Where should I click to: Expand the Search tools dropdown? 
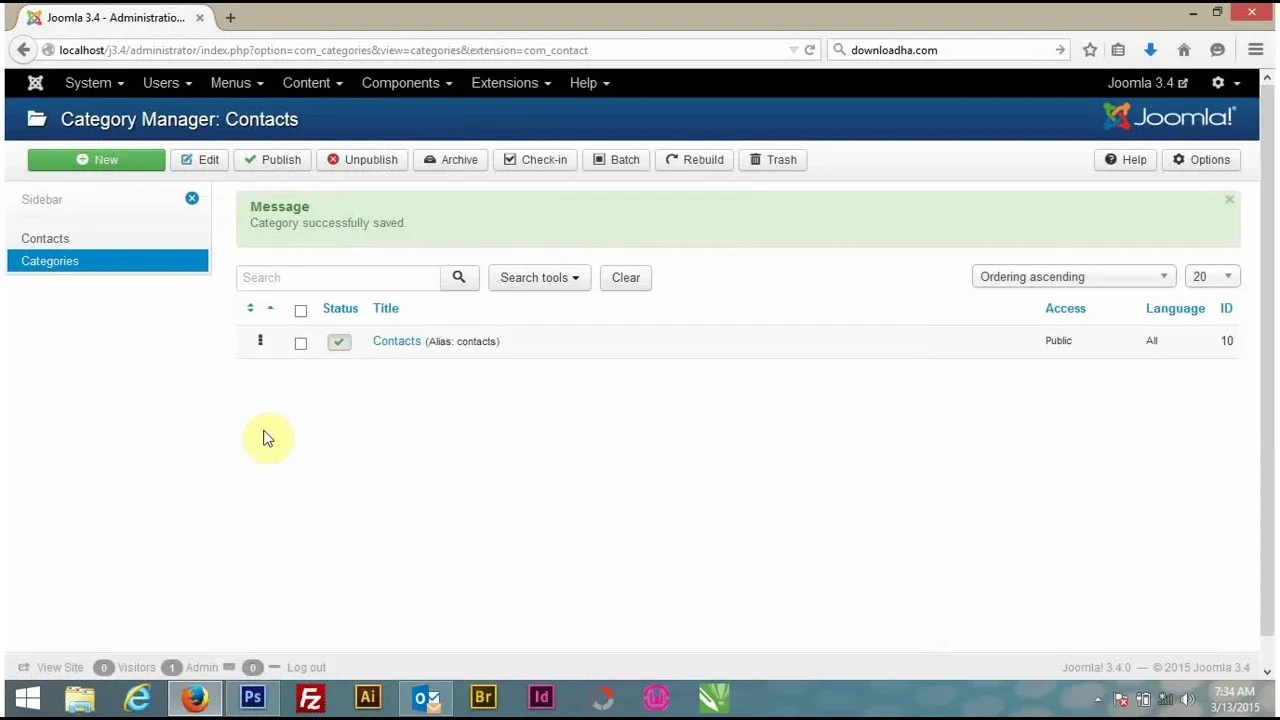coord(539,277)
